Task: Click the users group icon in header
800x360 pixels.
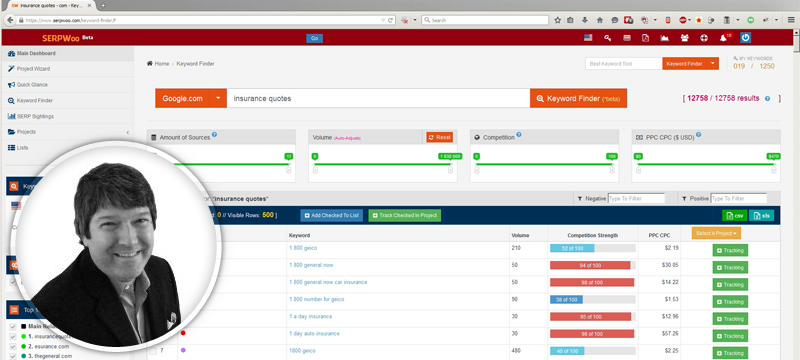Action: [684, 38]
